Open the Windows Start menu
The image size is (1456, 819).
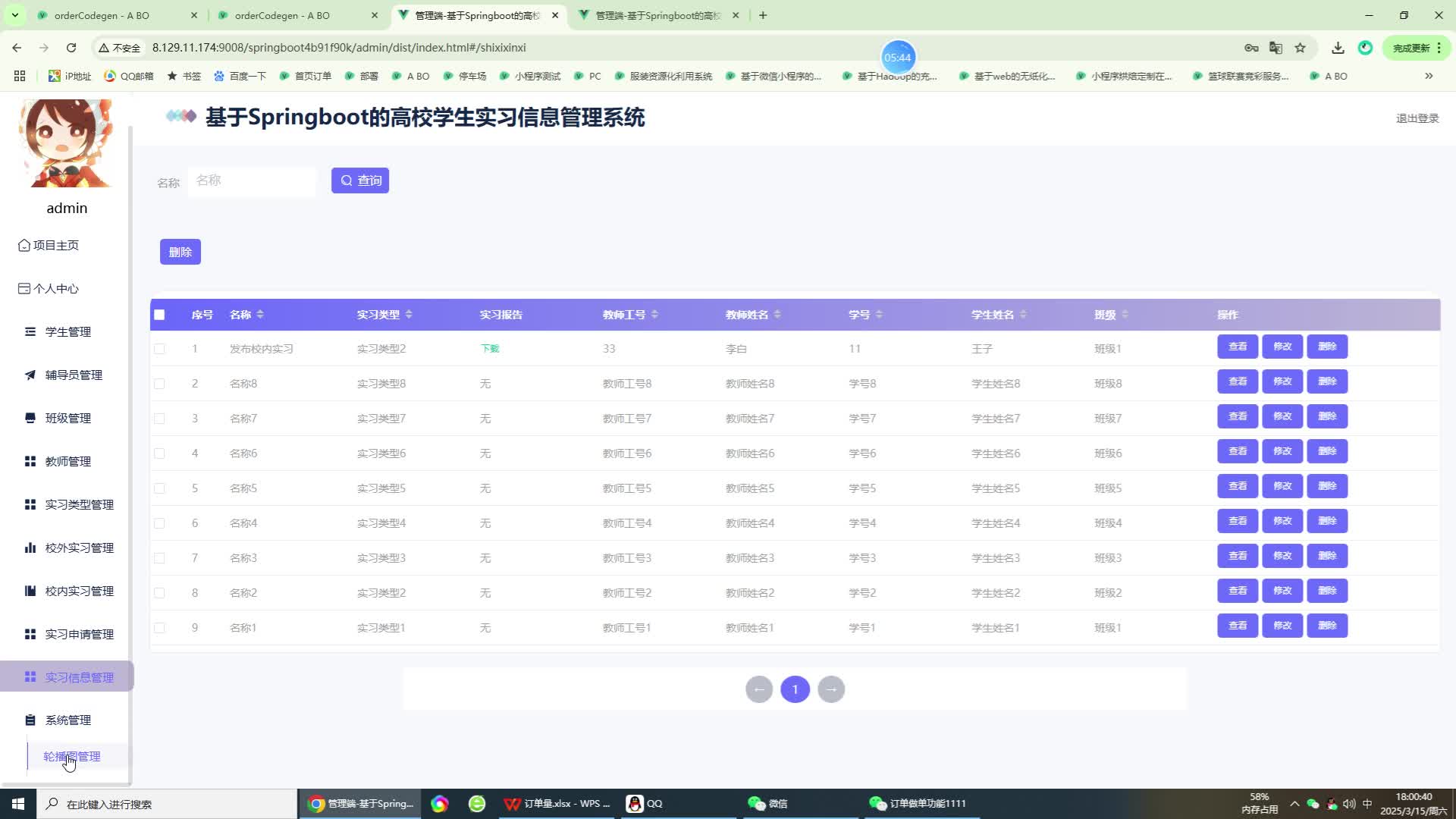(17, 804)
